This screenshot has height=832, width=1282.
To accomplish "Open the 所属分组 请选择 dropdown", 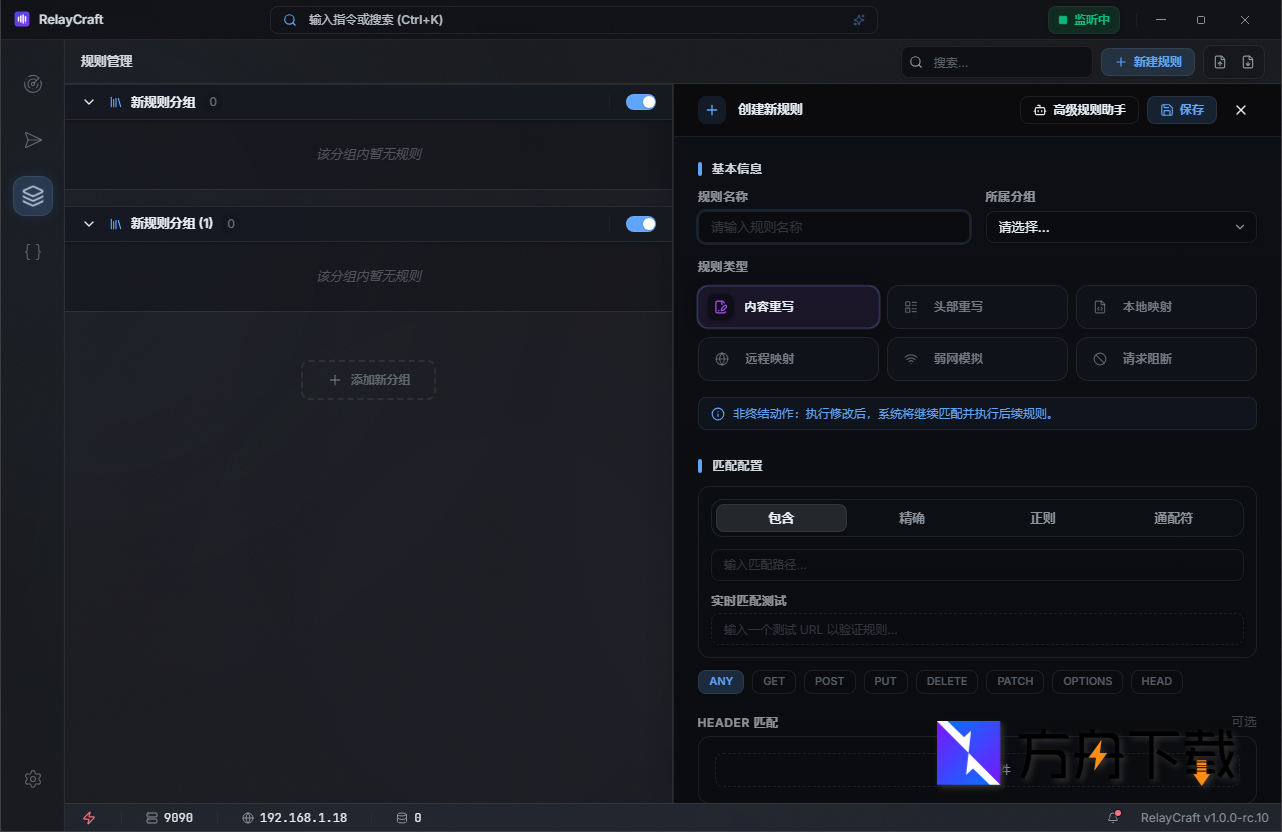I will (1120, 227).
